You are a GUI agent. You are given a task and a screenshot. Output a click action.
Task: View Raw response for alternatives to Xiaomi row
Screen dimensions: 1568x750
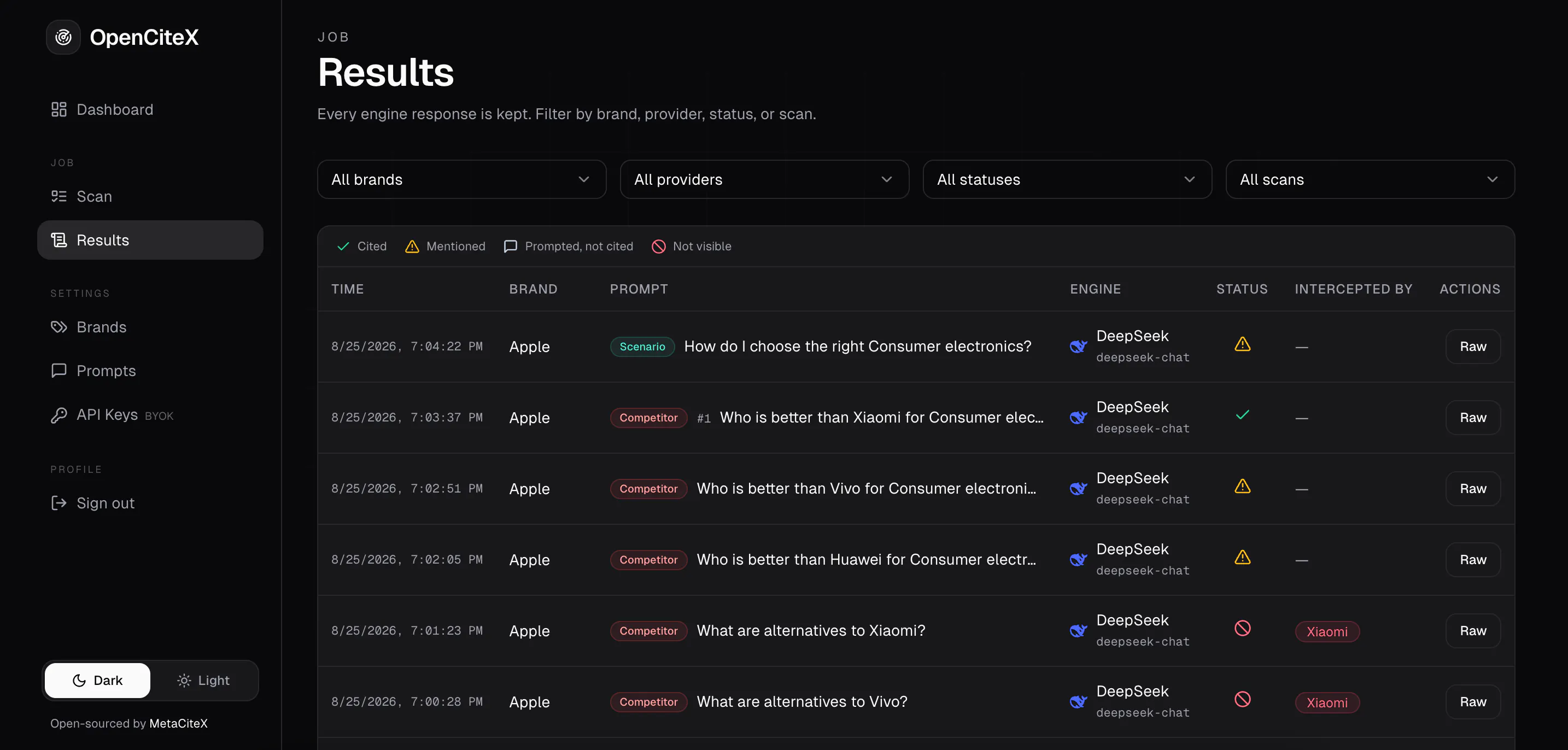point(1473,631)
